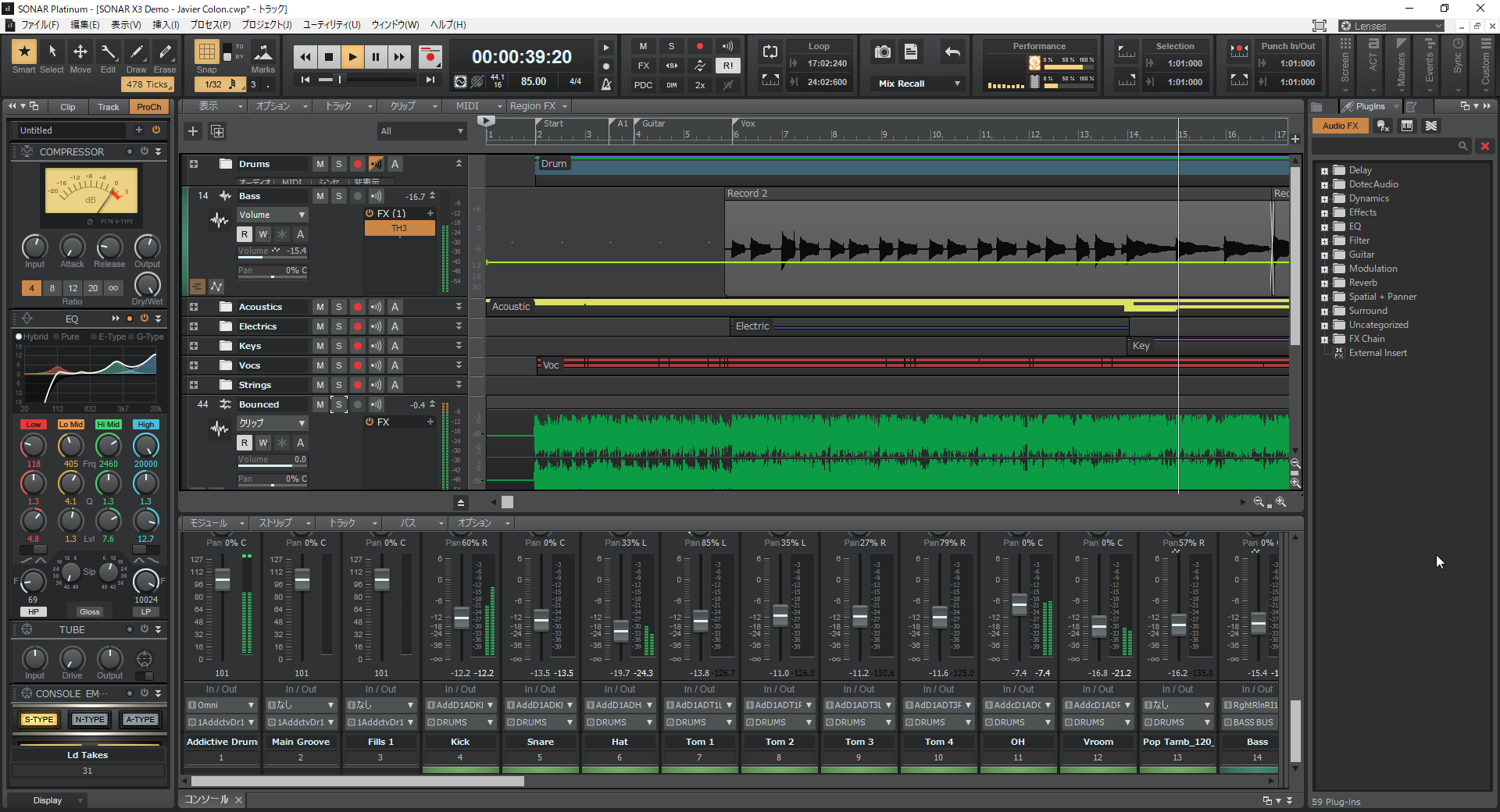Image resolution: width=1500 pixels, height=812 pixels.
Task: Click the undo arrow in Mix Recall
Action: click(x=952, y=52)
